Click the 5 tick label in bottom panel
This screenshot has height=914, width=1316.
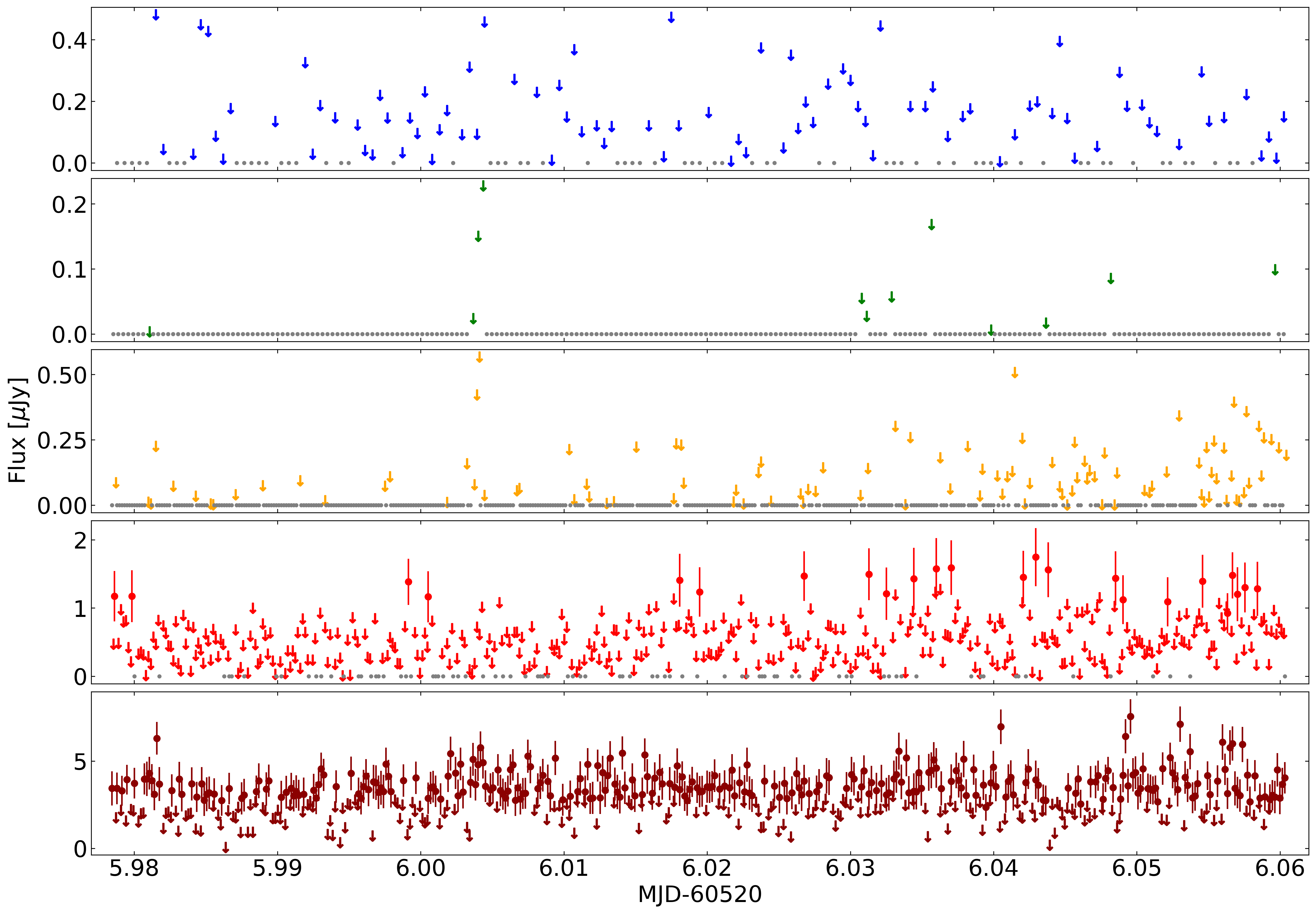click(80, 762)
